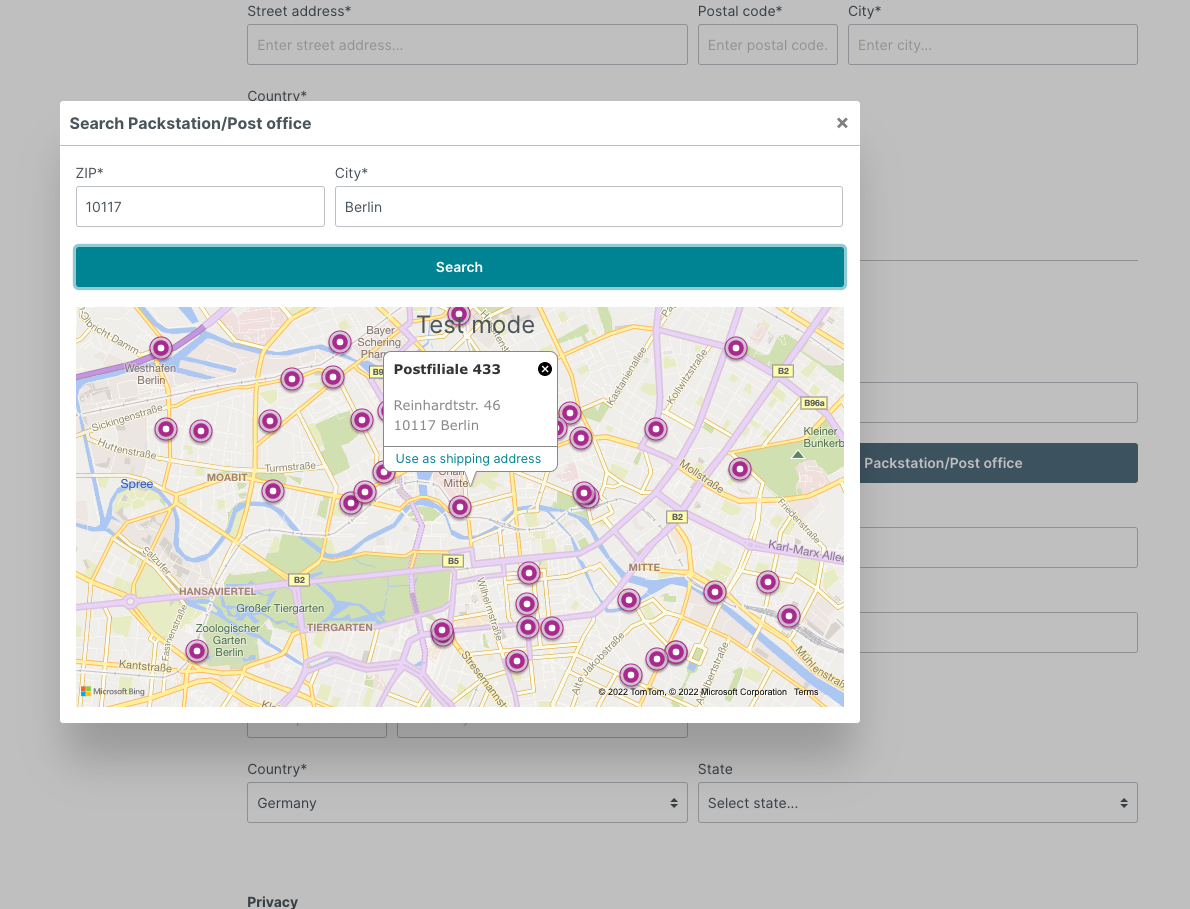Screen dimensions: 1190x909
Task: Open the Microsoft Bing logo on map
Action: pos(112,691)
